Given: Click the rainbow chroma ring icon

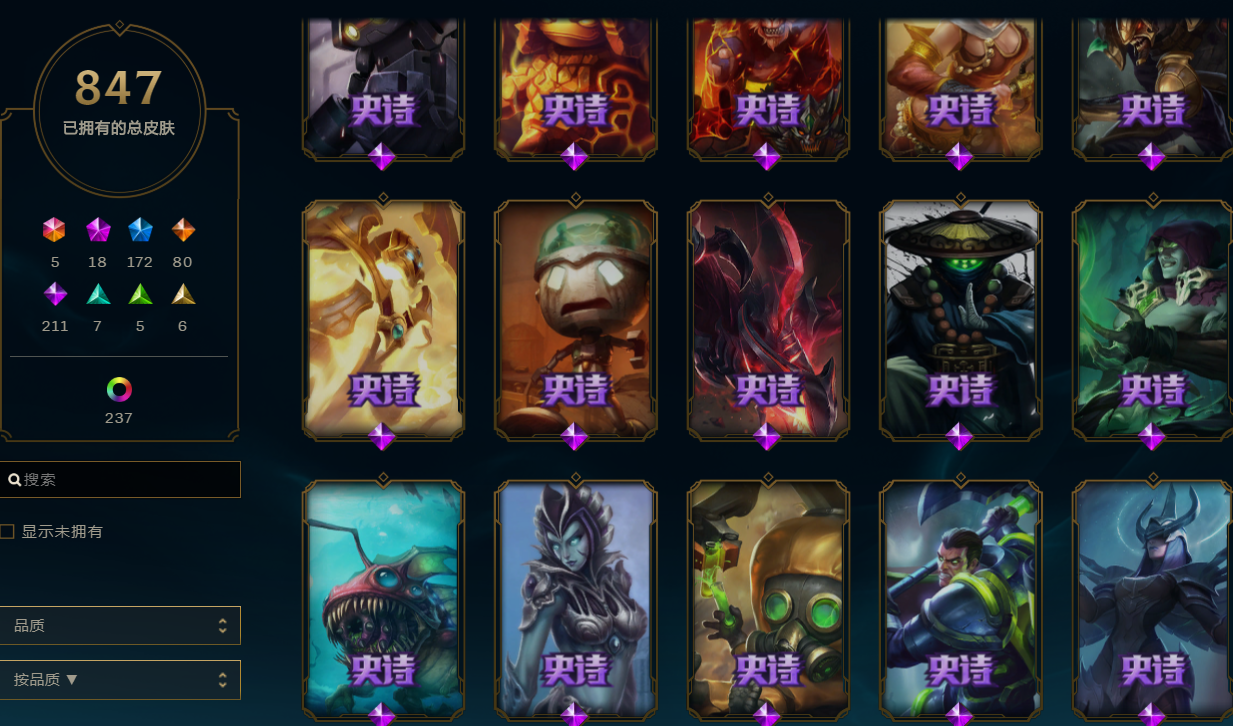Looking at the screenshot, I should (x=119, y=389).
